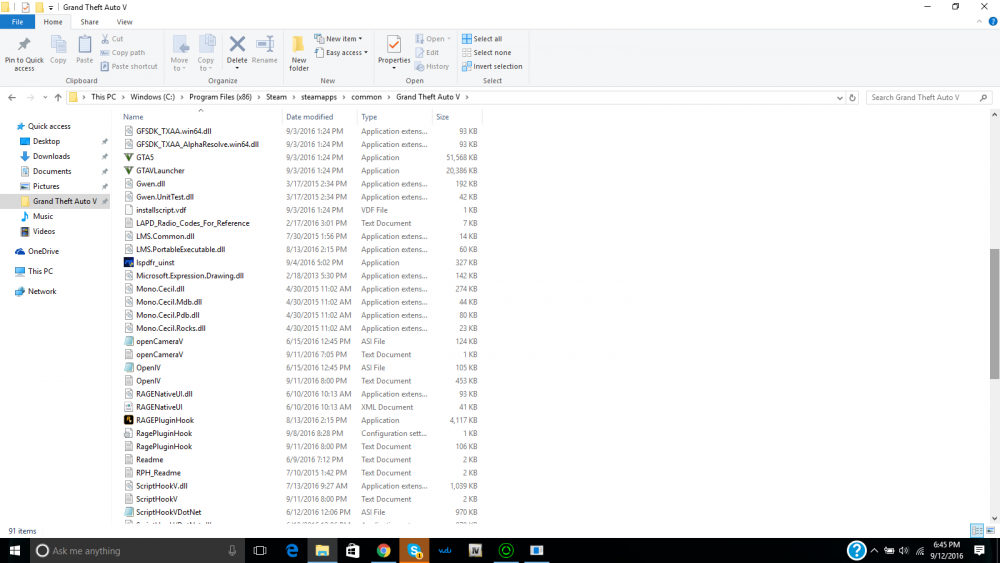Open Google Chrome from taskbar
This screenshot has height=563, width=1000.
383,550
